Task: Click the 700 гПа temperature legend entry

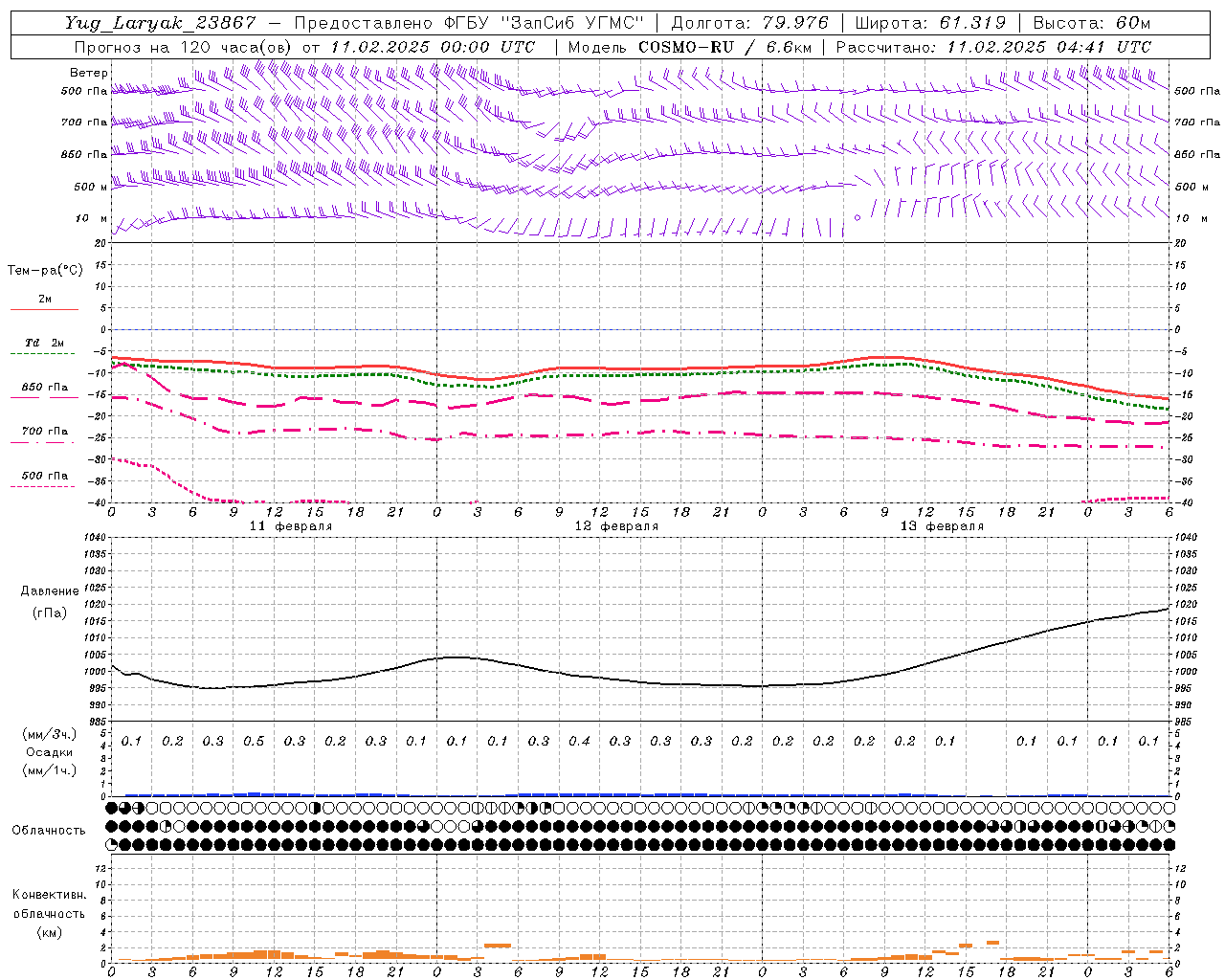Action: pos(45,431)
